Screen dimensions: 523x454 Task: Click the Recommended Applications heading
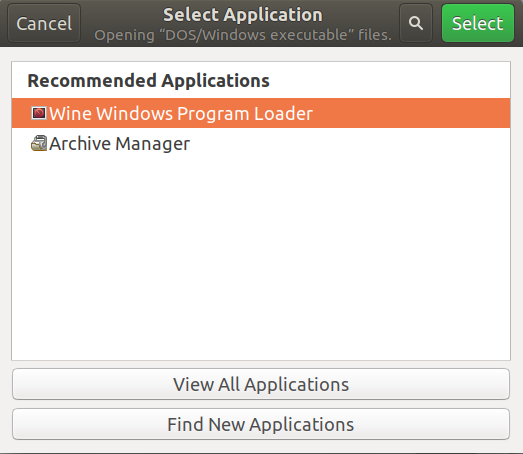point(148,81)
